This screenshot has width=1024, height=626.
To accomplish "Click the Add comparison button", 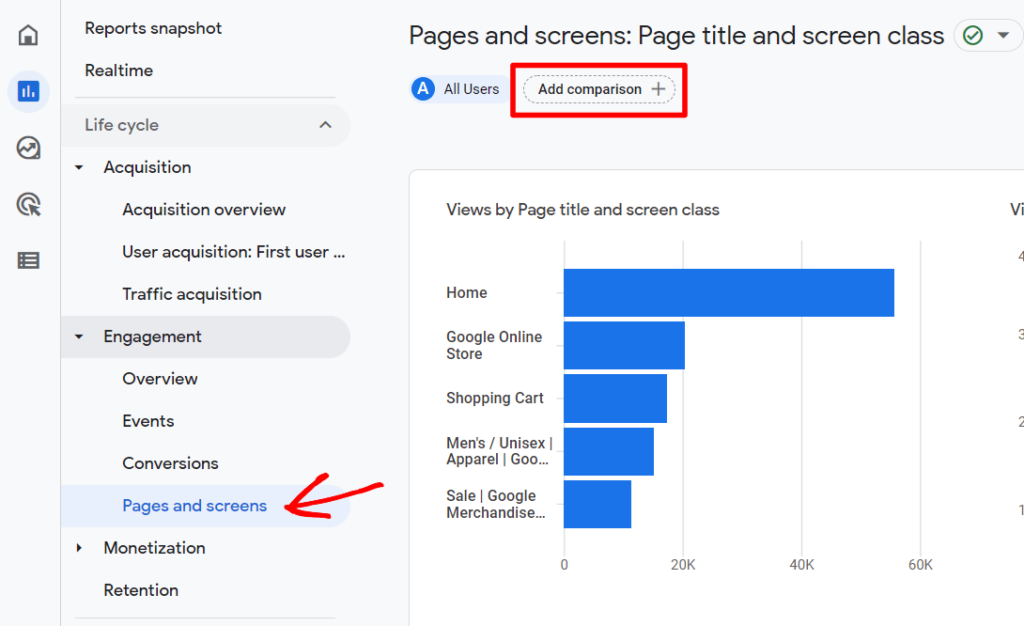I will tap(598, 89).
